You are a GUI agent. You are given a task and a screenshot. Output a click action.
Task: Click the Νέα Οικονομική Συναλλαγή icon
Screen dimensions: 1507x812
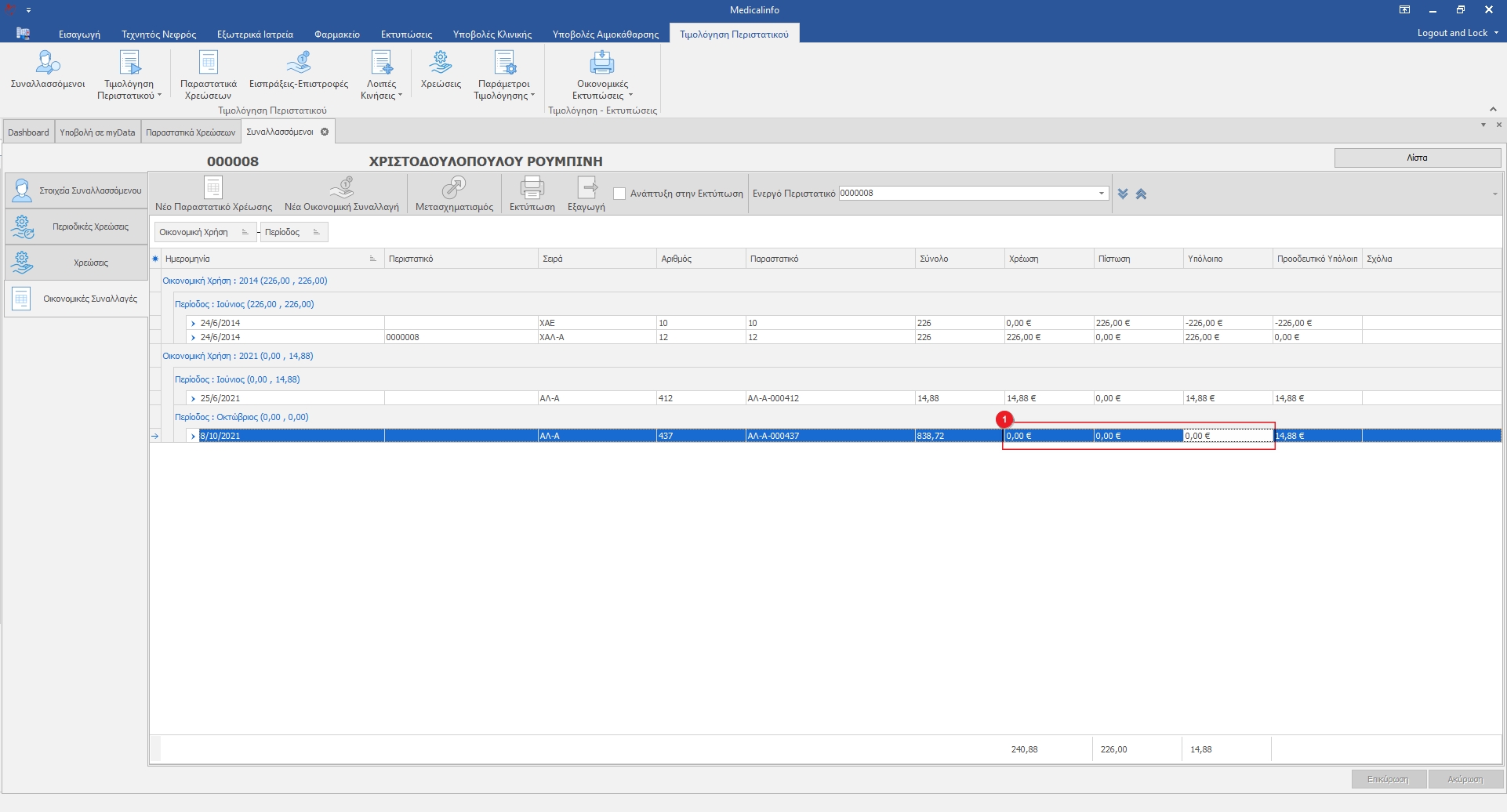point(341,188)
